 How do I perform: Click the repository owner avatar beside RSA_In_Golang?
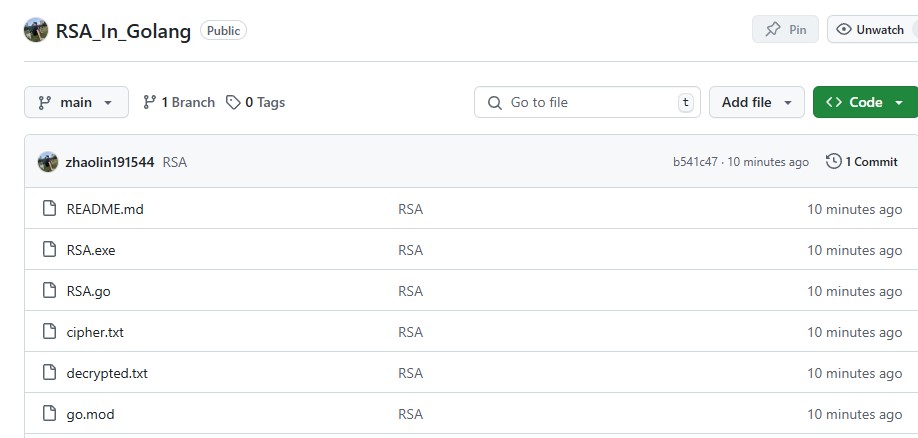pyautogui.click(x=36, y=30)
